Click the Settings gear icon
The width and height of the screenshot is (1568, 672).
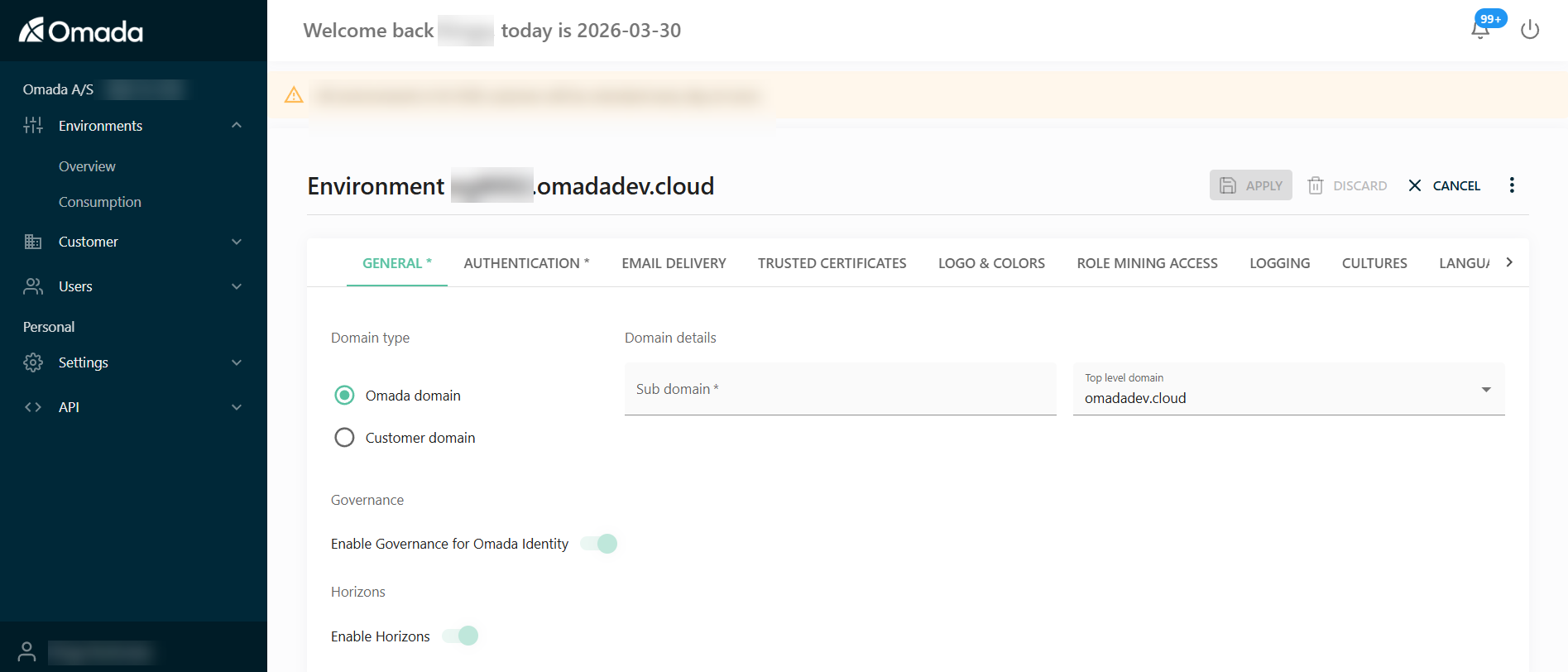(33, 362)
